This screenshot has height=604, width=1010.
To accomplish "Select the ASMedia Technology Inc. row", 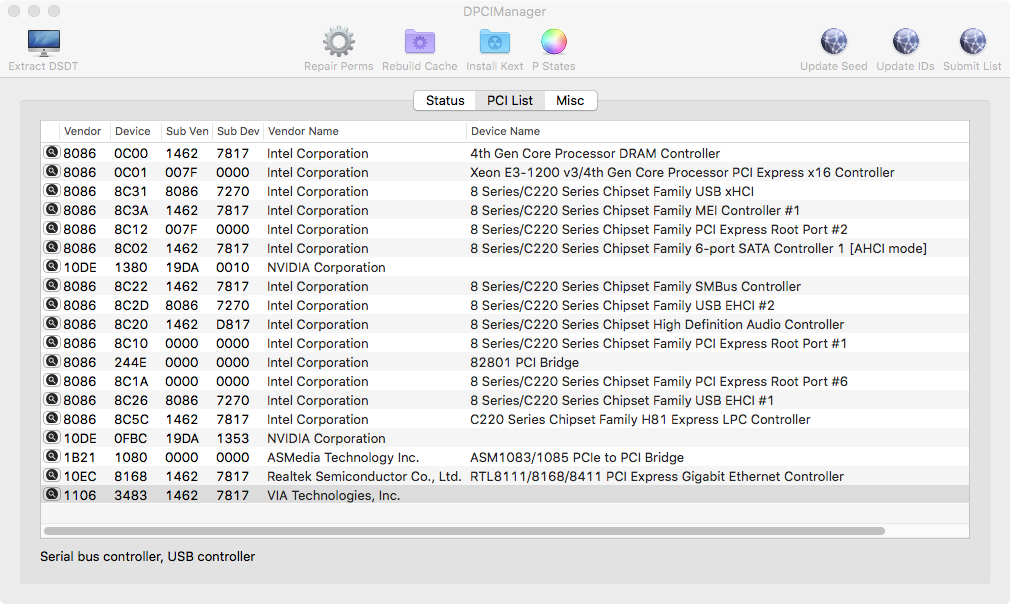I will [x=343, y=457].
